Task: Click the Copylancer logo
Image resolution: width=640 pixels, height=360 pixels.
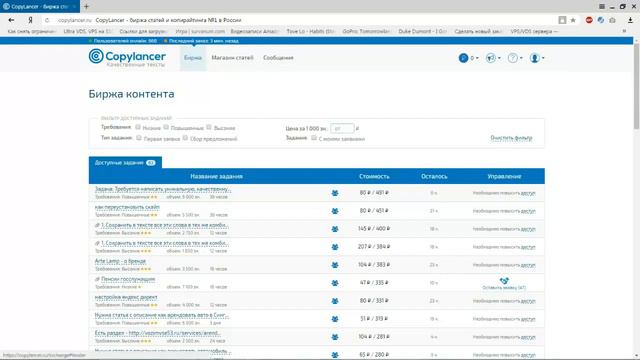Action: coord(127,58)
